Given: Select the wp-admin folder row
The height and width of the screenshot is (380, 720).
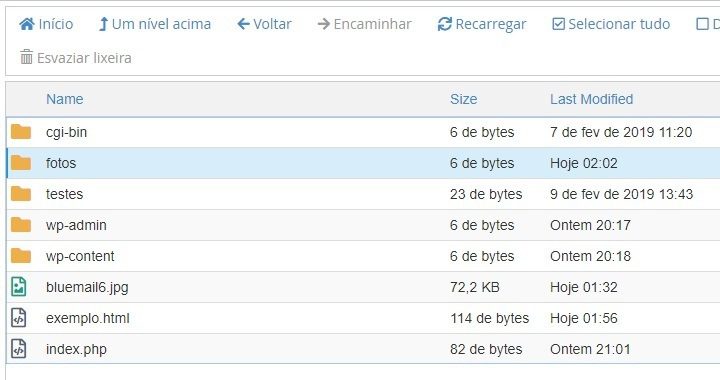Looking at the screenshot, I should pos(363,225).
